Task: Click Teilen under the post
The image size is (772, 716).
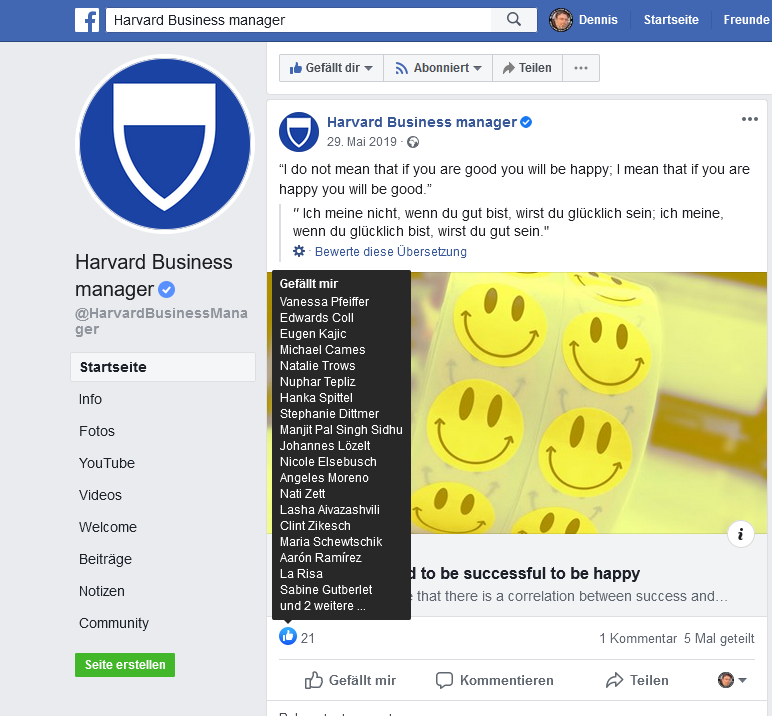Action: tap(637, 680)
